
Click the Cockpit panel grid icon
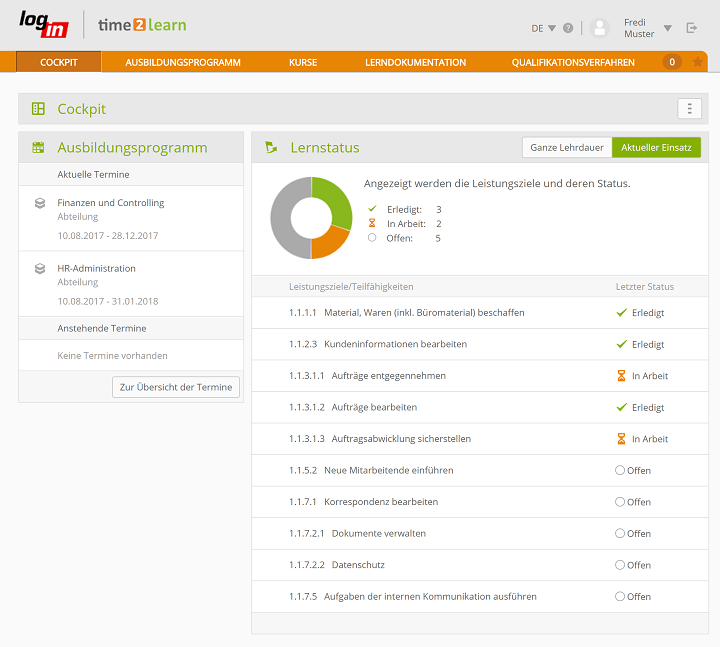pos(38,109)
